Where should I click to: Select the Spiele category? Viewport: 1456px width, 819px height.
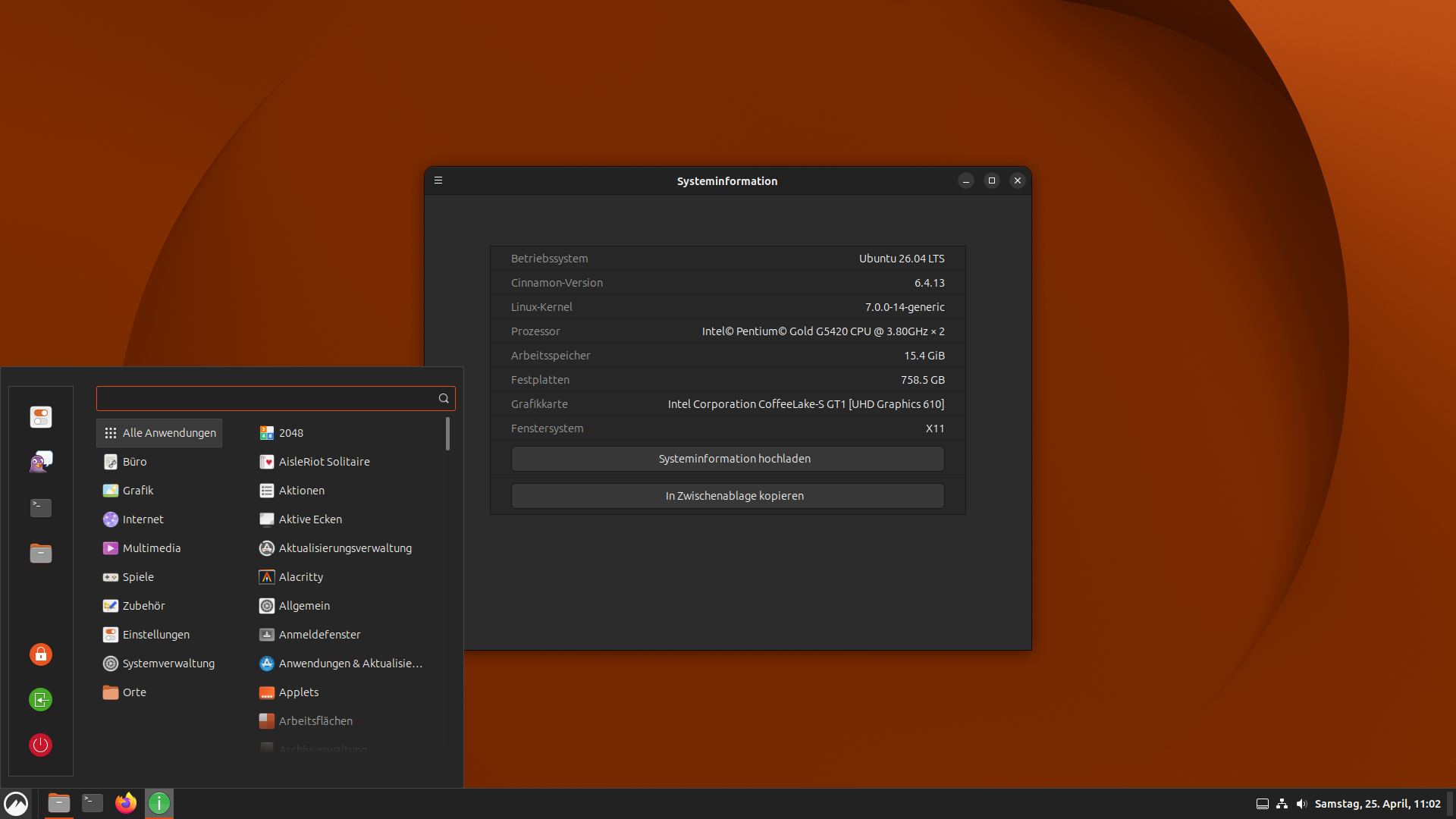(159, 577)
